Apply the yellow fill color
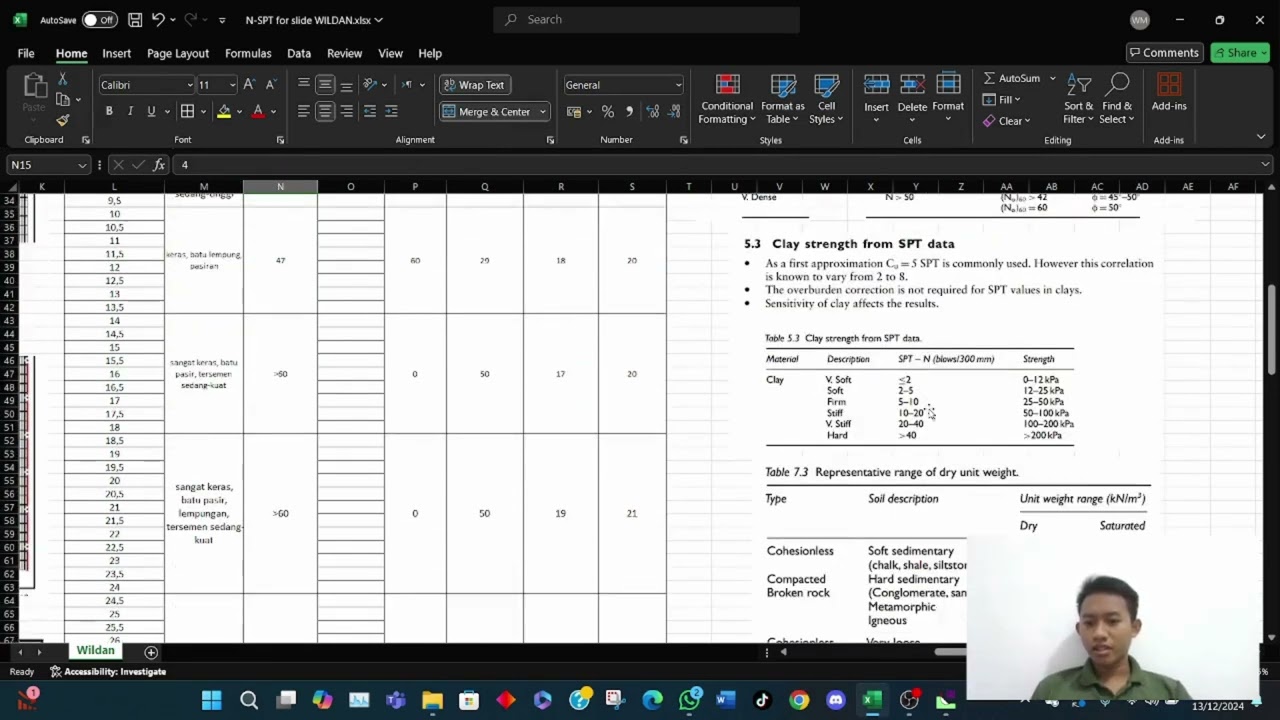1280x720 pixels. point(224,111)
